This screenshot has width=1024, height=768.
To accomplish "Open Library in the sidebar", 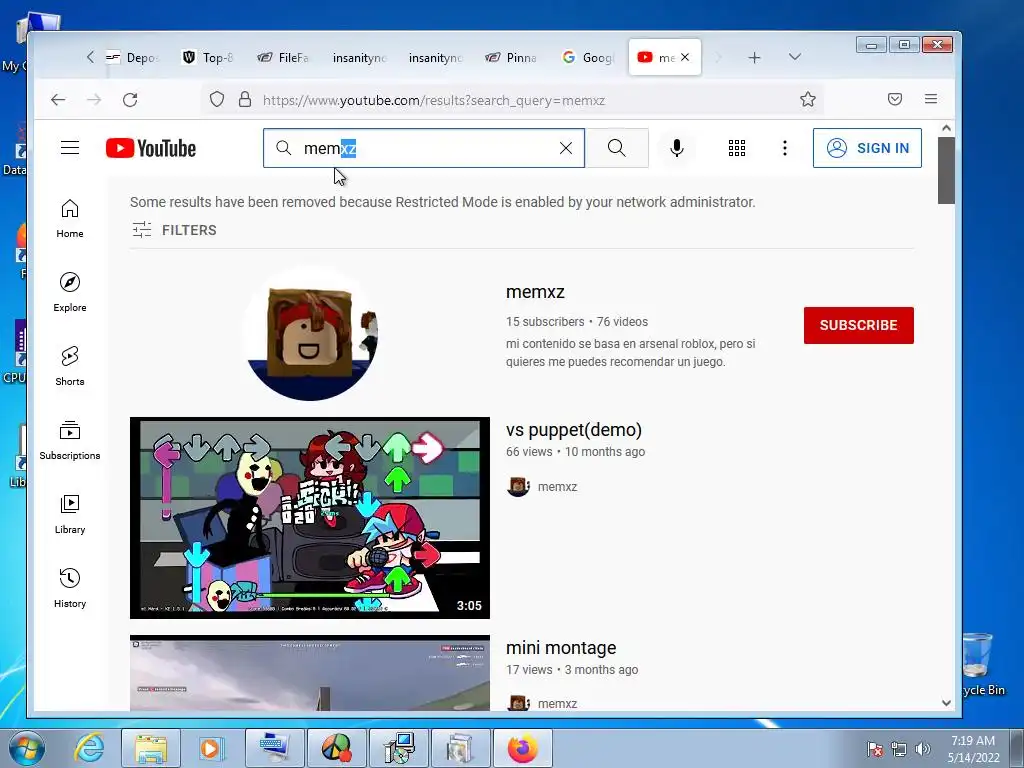I will pos(70,515).
